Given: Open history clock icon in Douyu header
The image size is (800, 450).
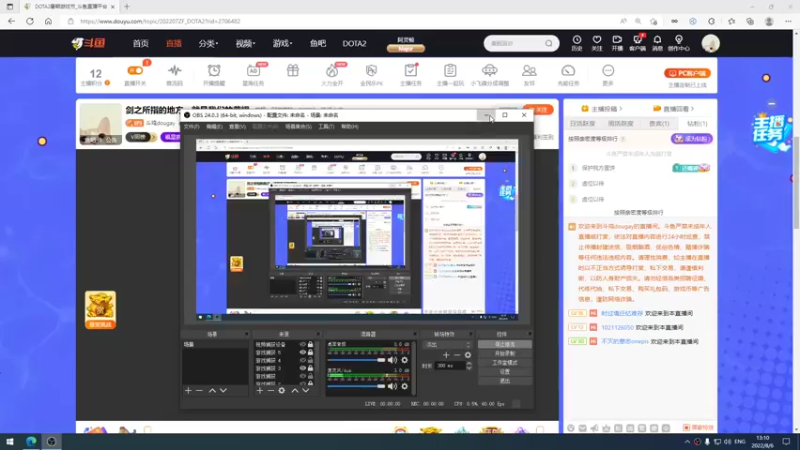Looking at the screenshot, I should (x=577, y=40).
